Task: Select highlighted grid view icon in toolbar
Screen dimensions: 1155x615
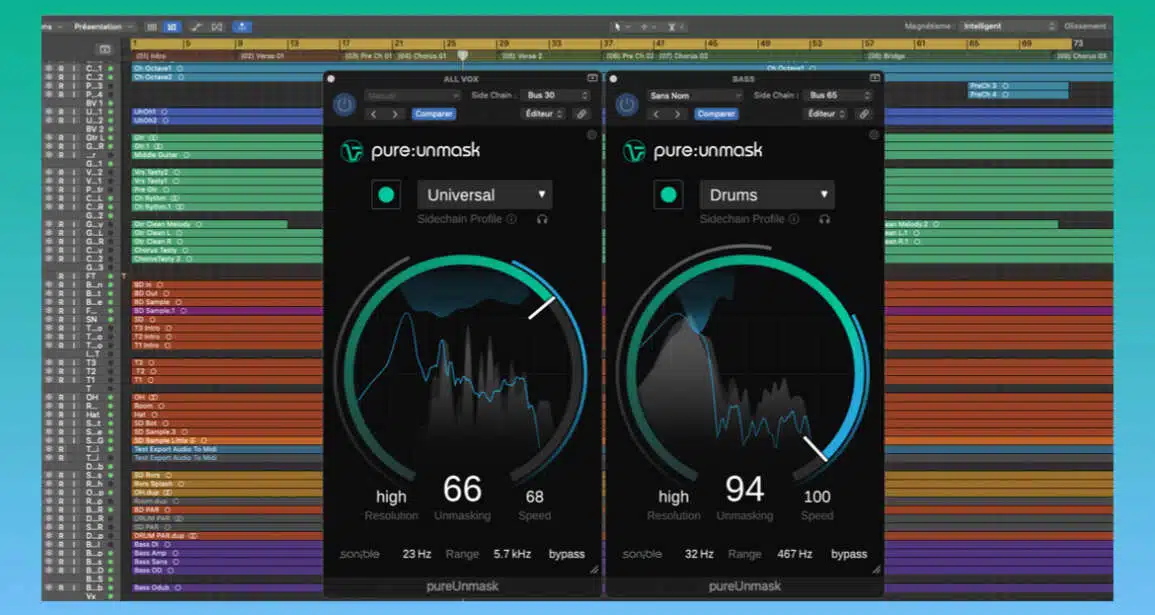Action: click(x=172, y=27)
